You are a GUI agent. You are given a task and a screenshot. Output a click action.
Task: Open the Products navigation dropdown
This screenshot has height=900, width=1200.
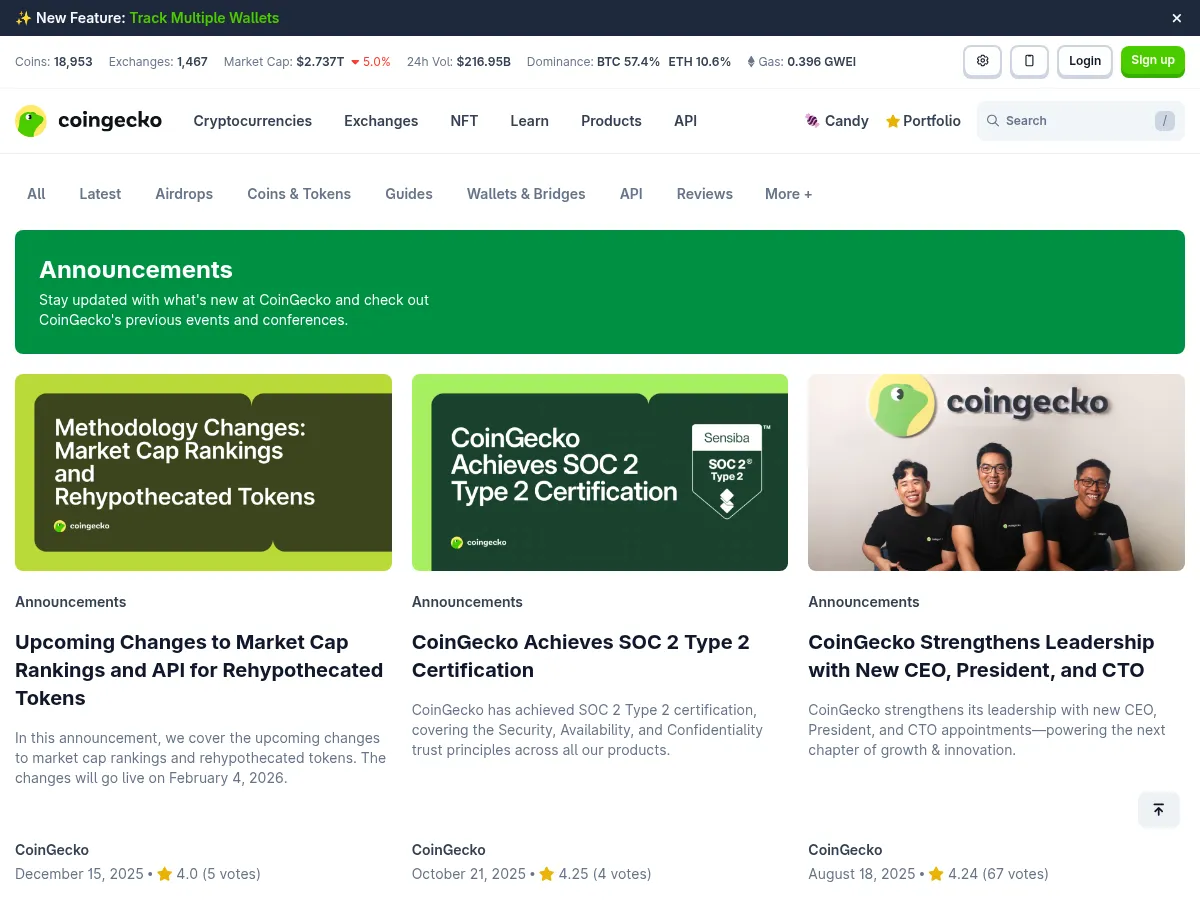click(611, 120)
